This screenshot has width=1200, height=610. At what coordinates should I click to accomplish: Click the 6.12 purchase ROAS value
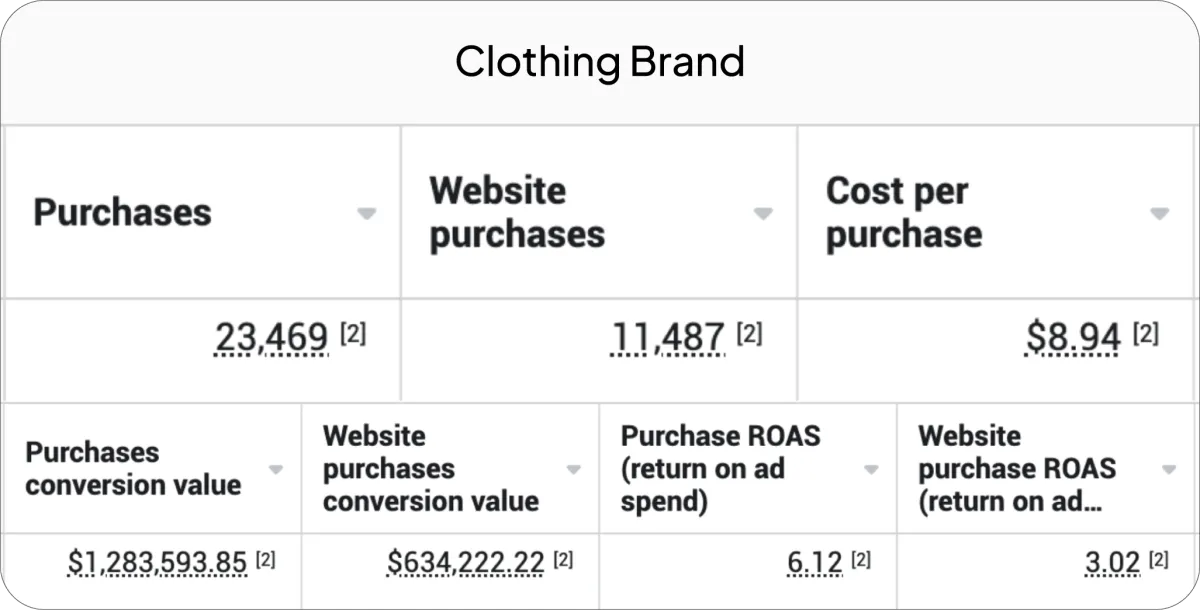coord(815,563)
